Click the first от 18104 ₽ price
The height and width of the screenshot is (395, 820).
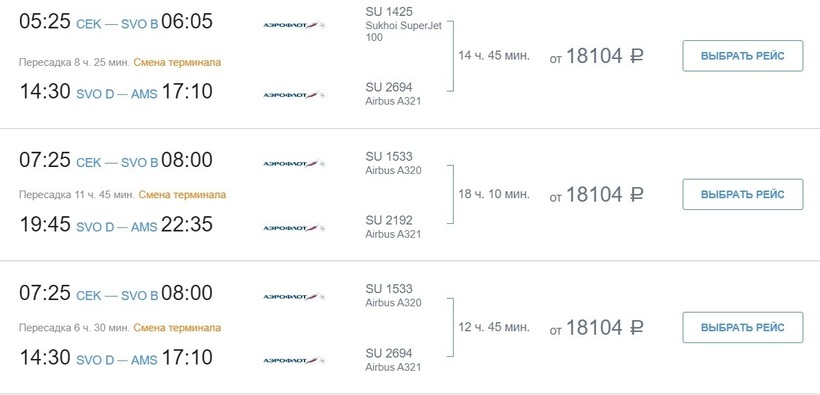point(596,56)
